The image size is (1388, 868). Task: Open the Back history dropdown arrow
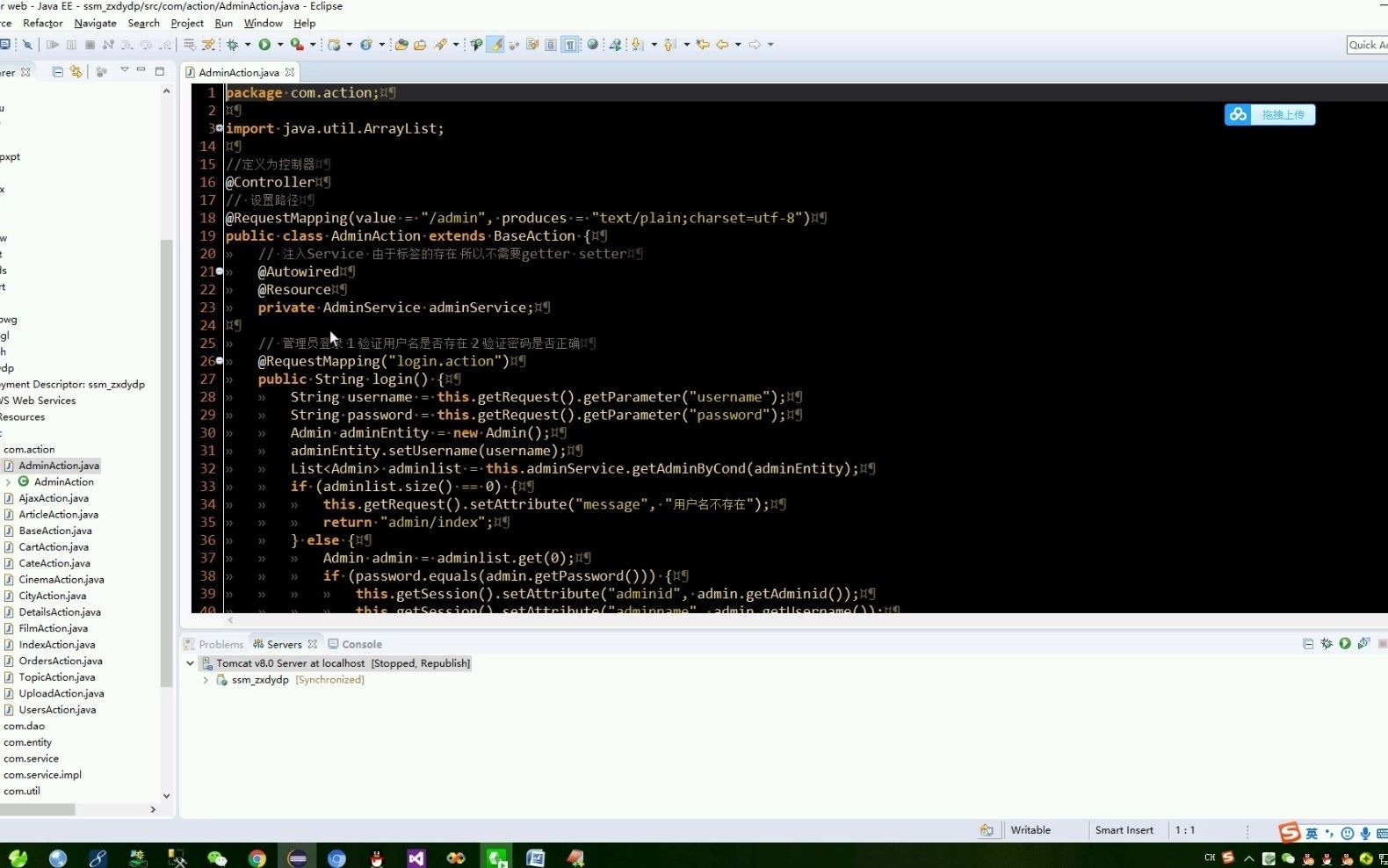738,44
